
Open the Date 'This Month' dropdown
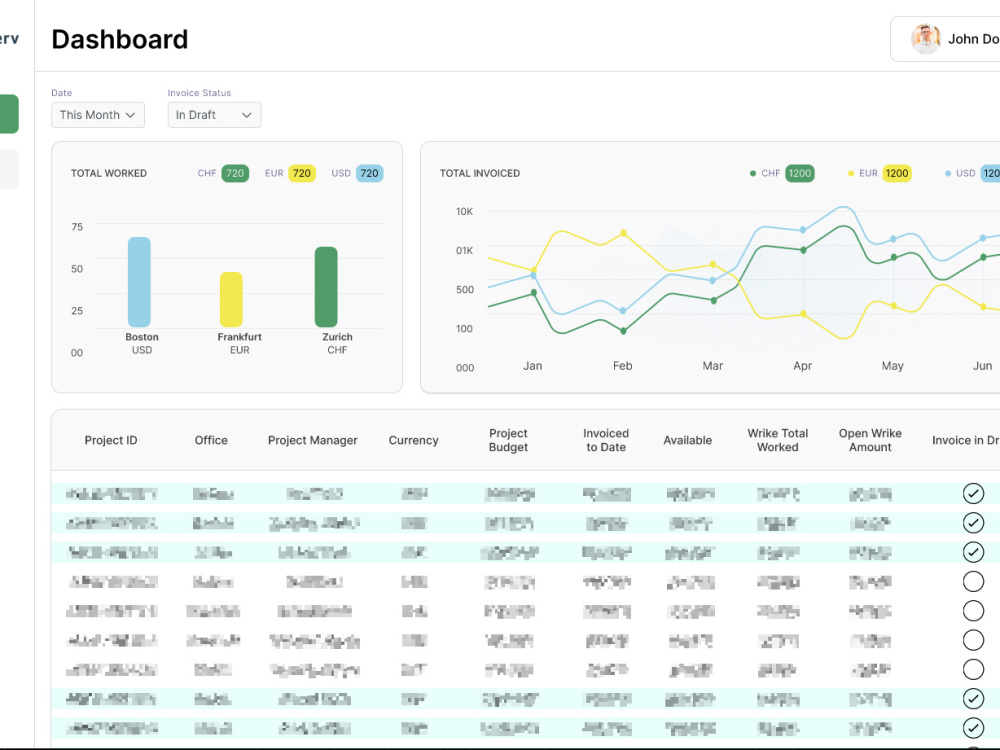point(98,115)
